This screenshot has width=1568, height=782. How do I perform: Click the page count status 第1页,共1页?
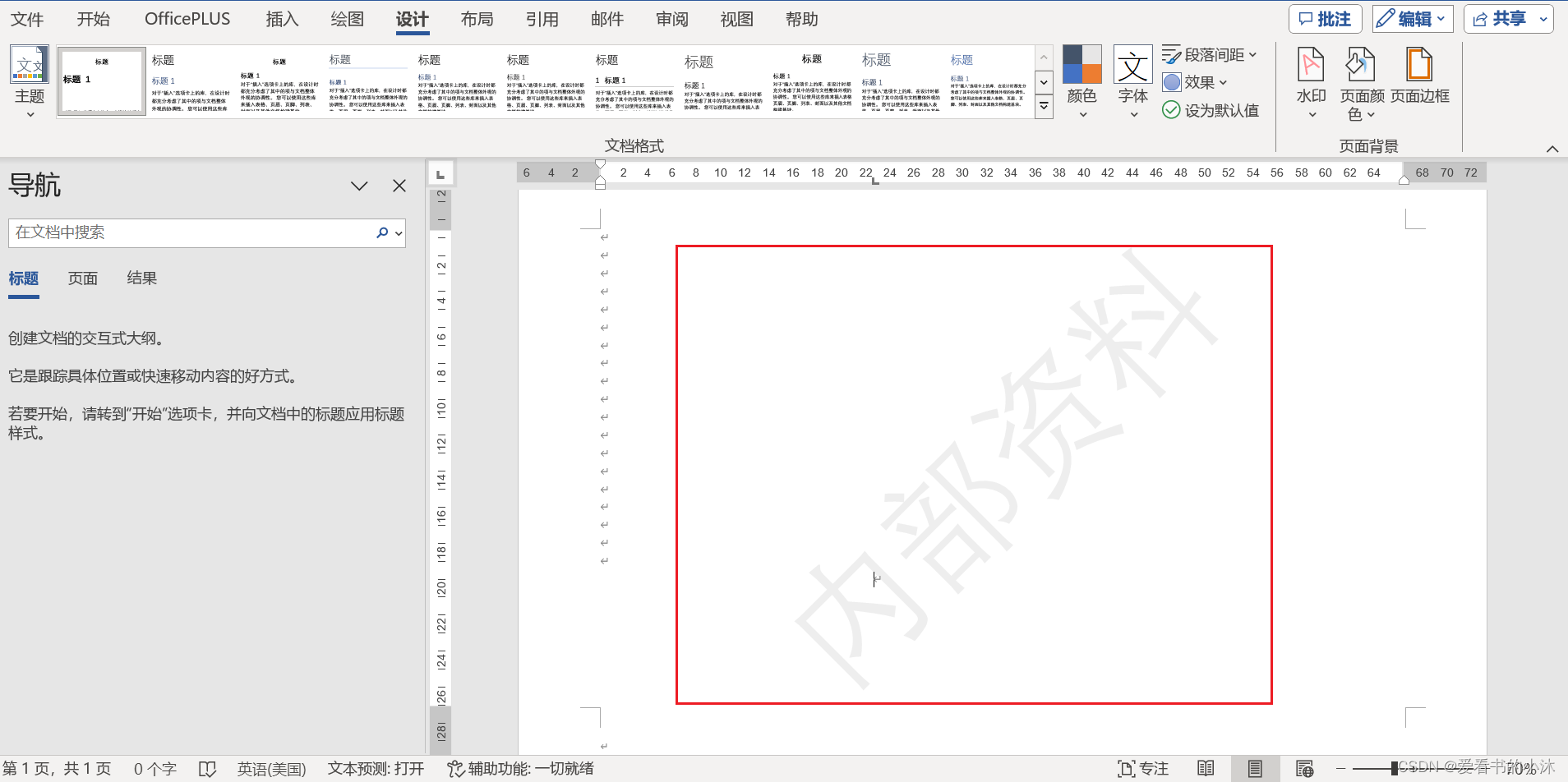[x=57, y=769]
